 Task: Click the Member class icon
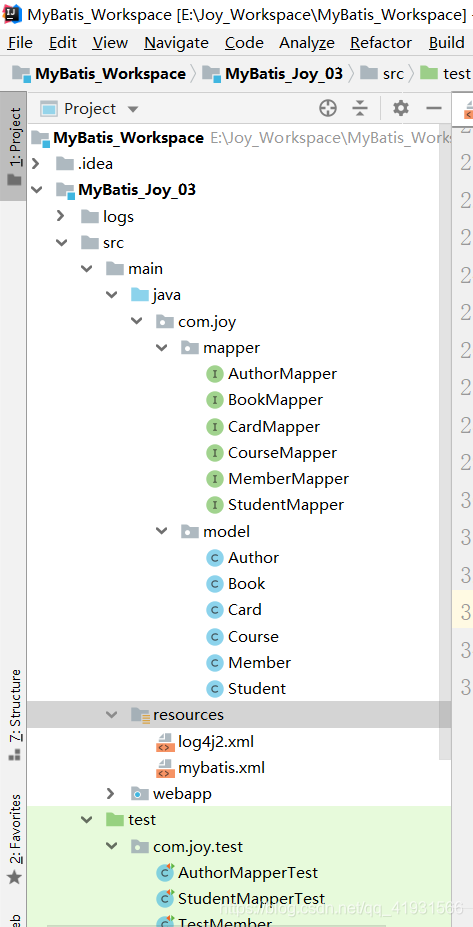(214, 663)
